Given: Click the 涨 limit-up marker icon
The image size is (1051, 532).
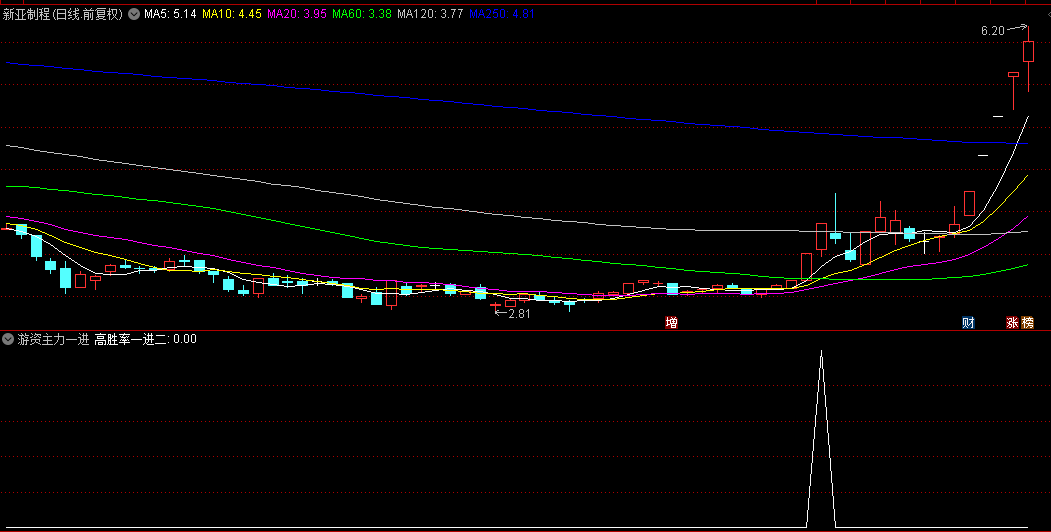Looking at the screenshot, I should click(x=1012, y=323).
